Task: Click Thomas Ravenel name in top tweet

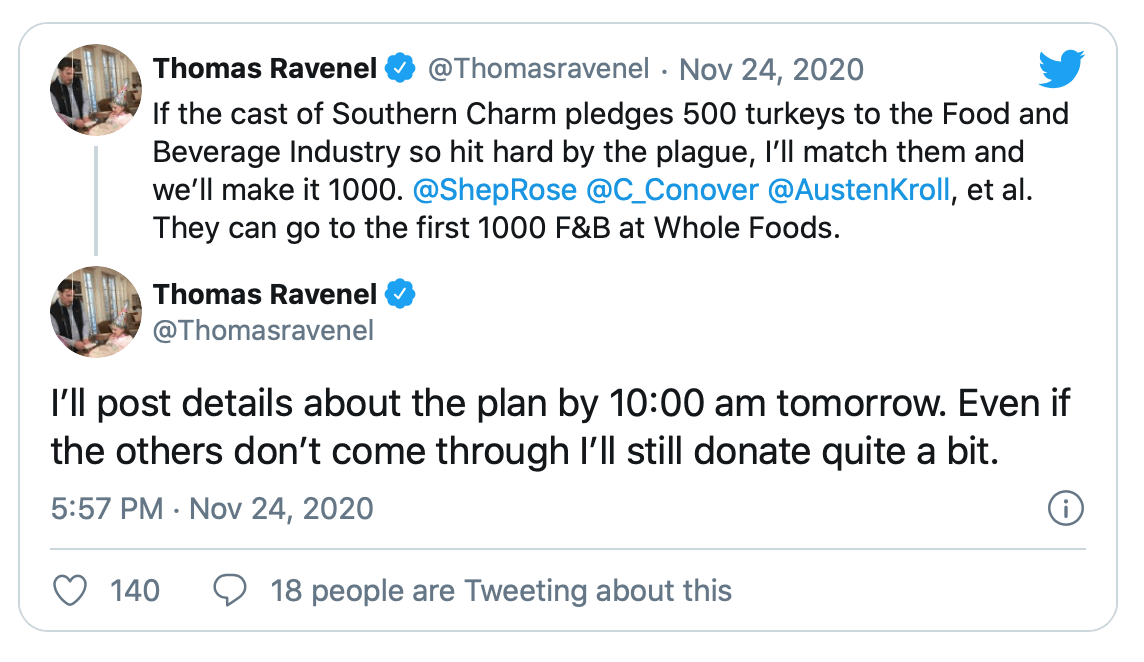Action: coord(265,69)
